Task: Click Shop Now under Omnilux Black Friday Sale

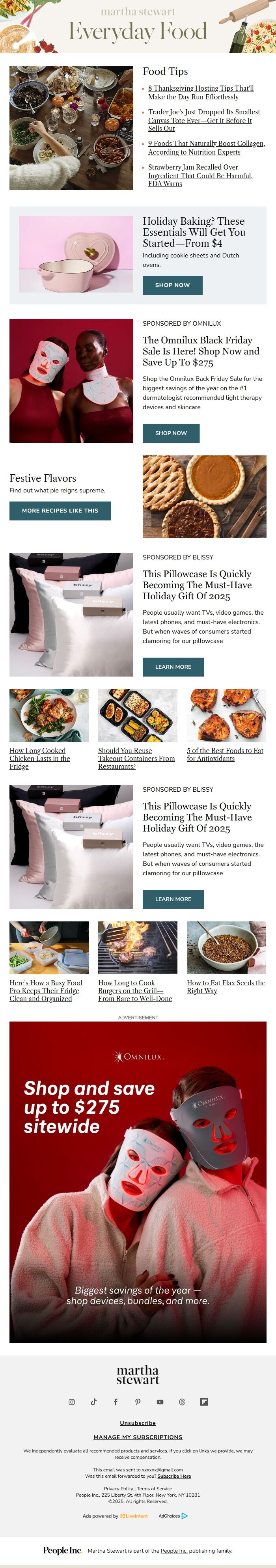Action: (x=171, y=433)
